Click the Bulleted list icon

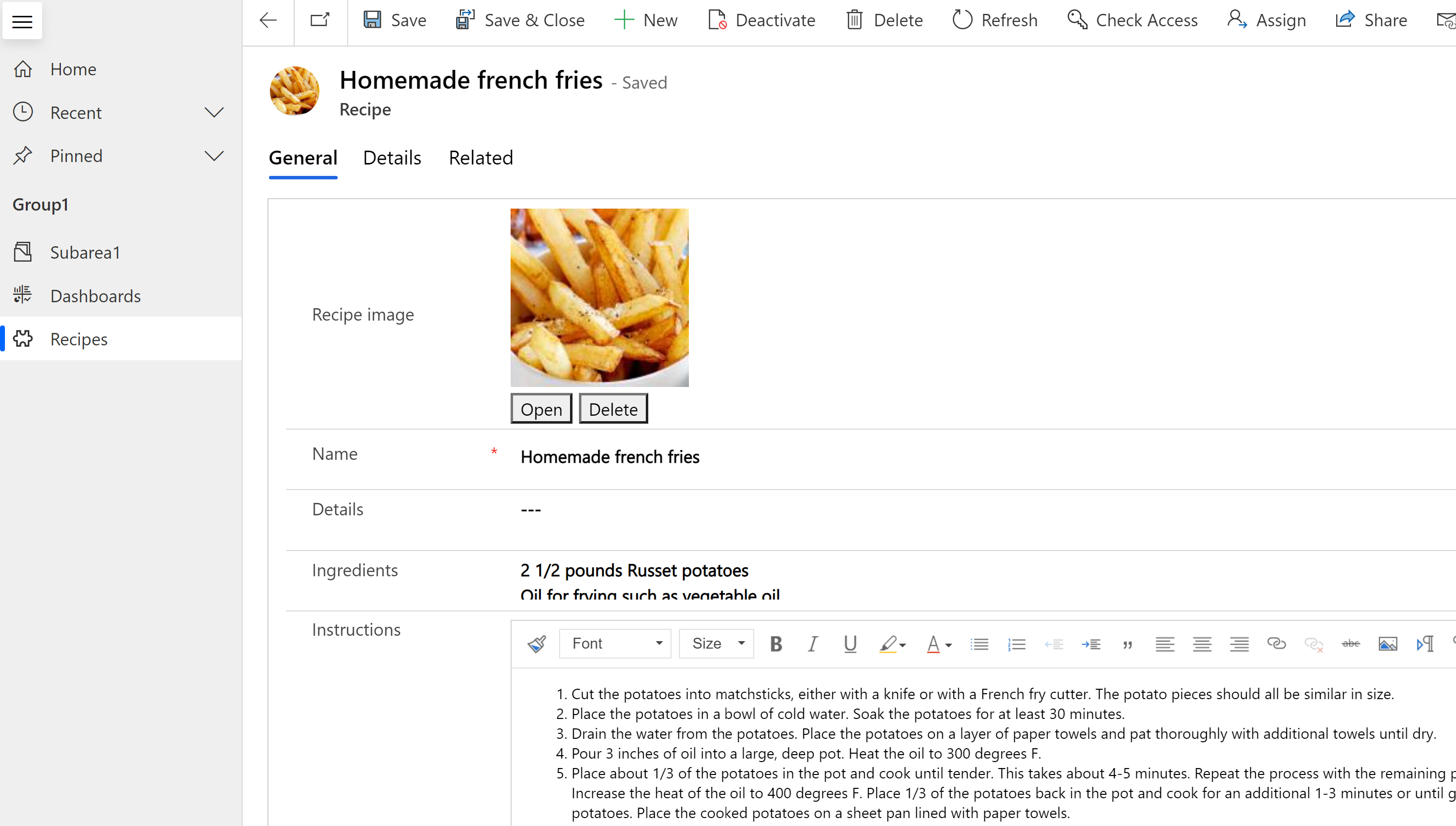pos(979,643)
